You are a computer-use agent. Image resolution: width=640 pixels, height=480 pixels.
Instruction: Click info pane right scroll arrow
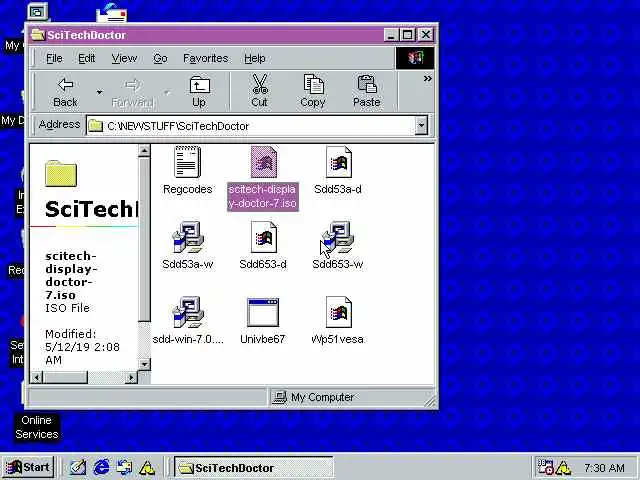tap(131, 378)
